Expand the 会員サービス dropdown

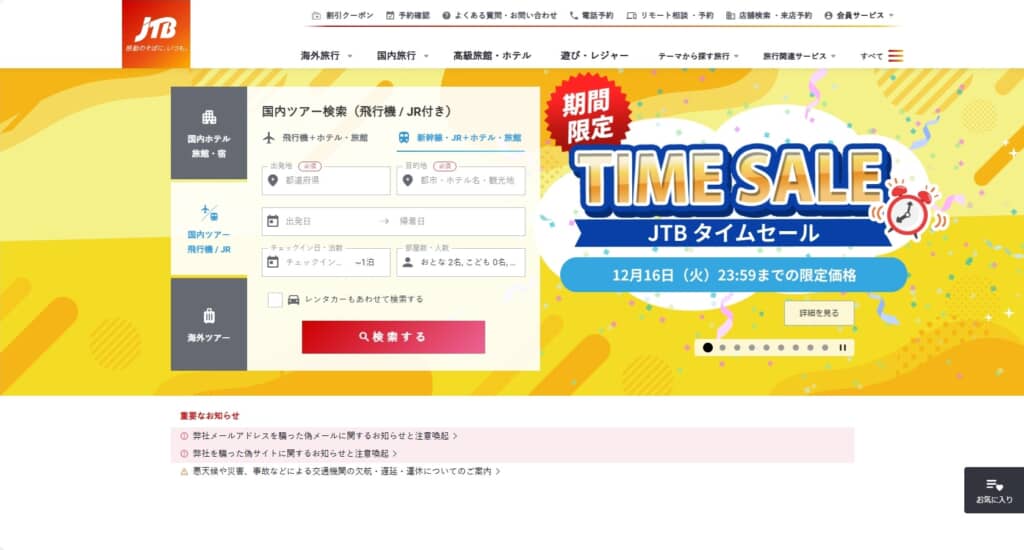point(859,15)
